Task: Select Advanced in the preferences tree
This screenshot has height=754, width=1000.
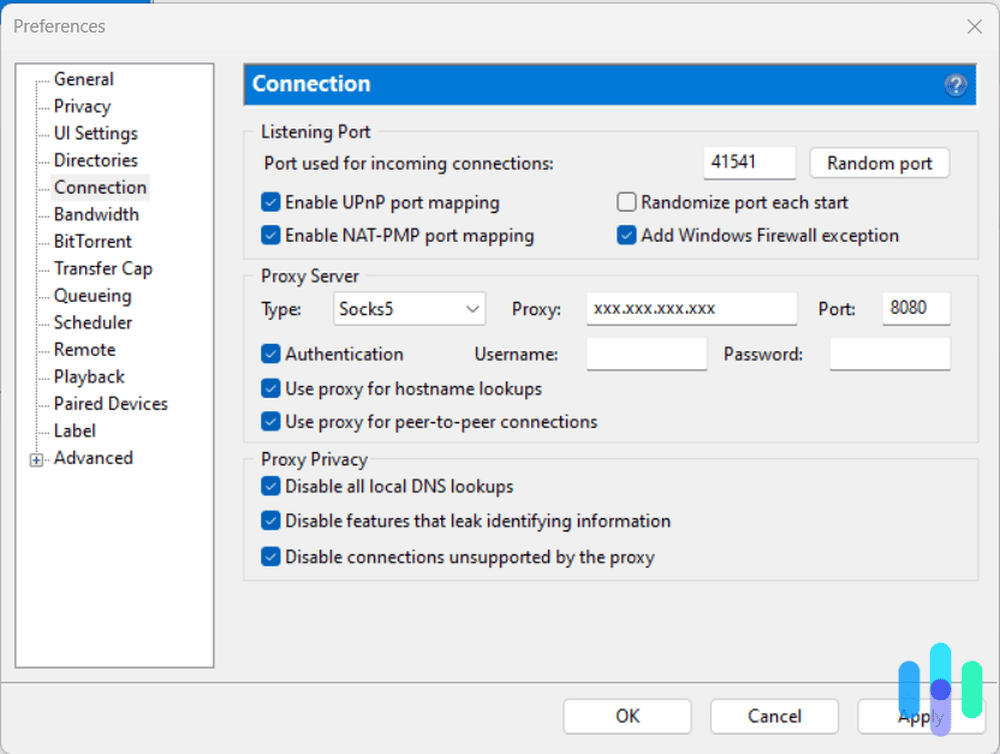Action: click(93, 458)
